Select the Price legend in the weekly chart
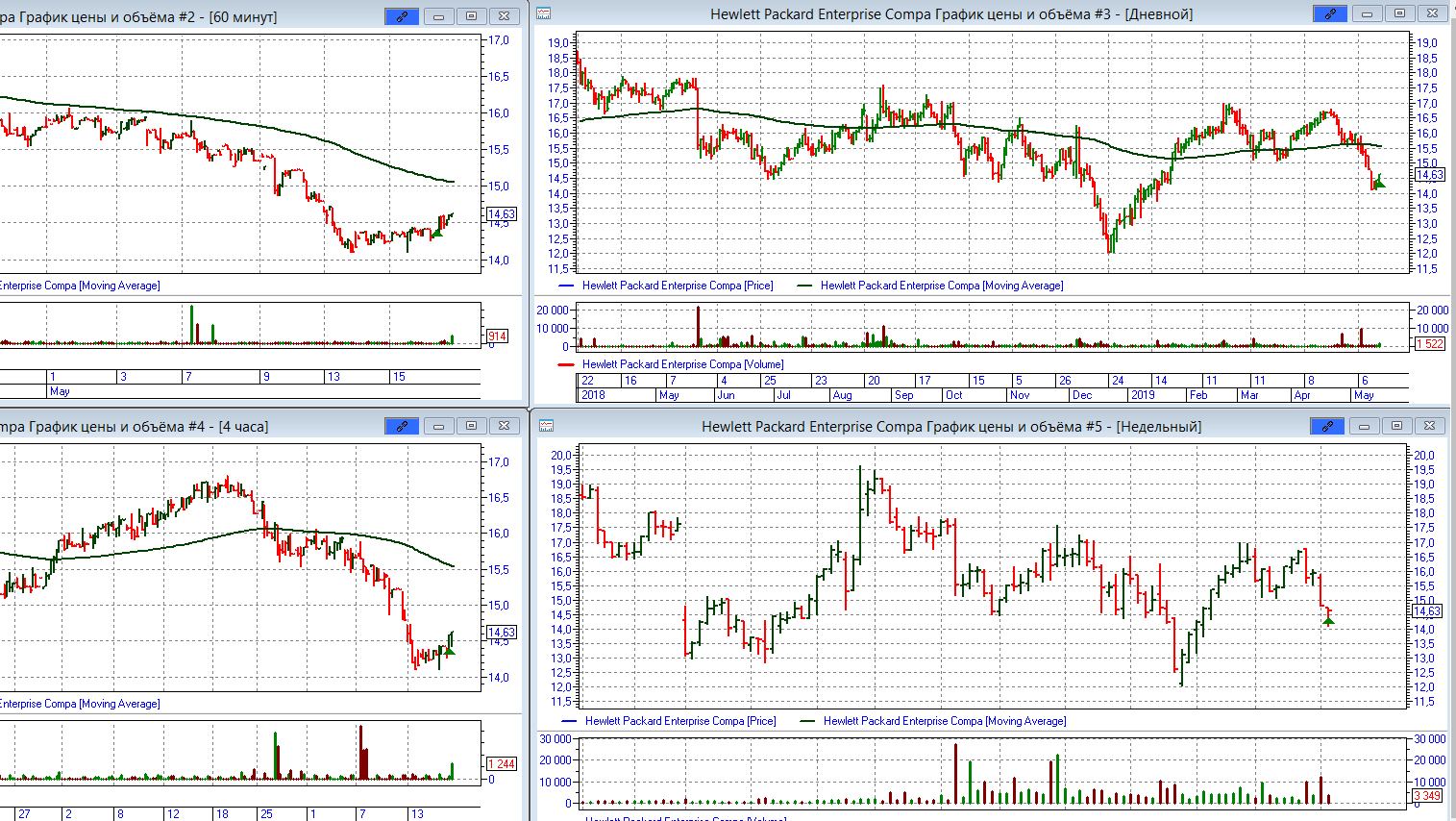The width and height of the screenshot is (1456, 821). click(x=679, y=721)
